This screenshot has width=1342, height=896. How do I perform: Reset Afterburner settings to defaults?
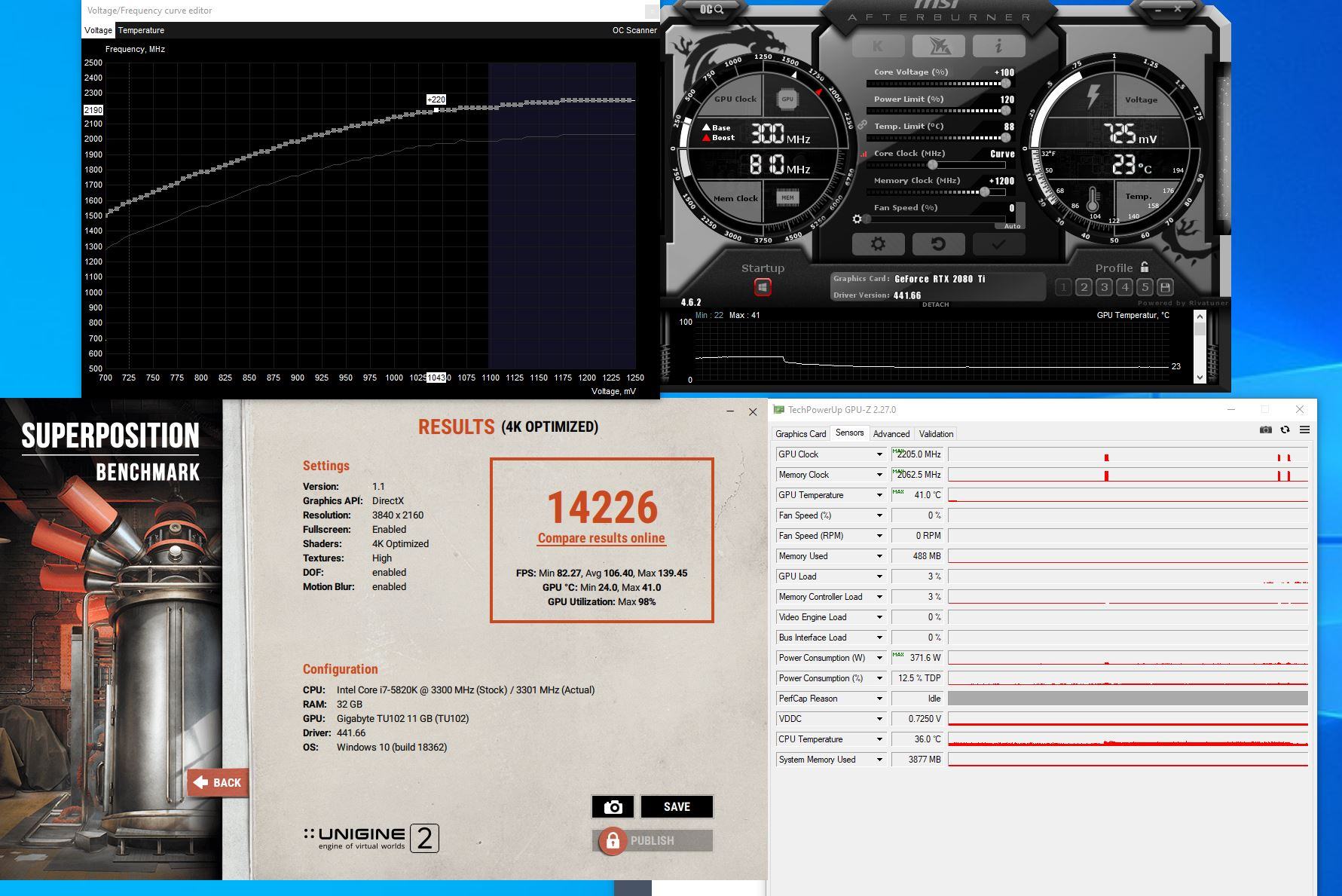point(938,244)
